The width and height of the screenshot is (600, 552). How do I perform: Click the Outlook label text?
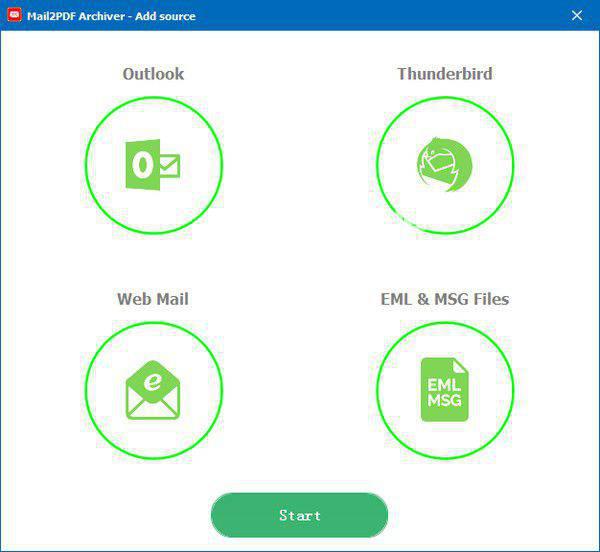(x=153, y=74)
